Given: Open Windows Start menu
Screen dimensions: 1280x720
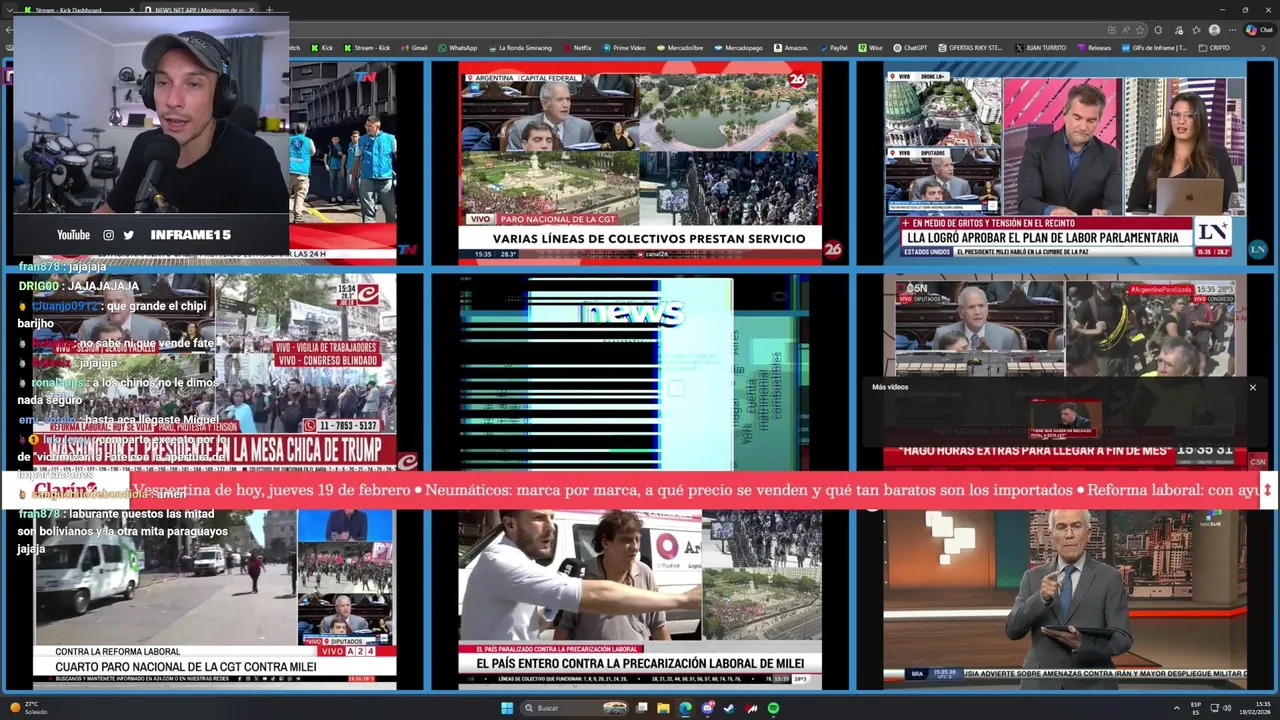Looking at the screenshot, I should 507,708.
